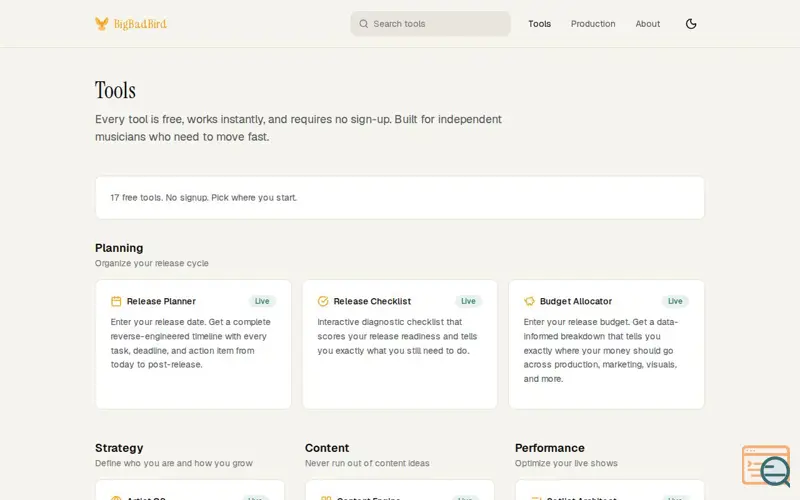Click 'Define who you are and how you grow'
The height and width of the screenshot is (500, 800).
pos(173,463)
